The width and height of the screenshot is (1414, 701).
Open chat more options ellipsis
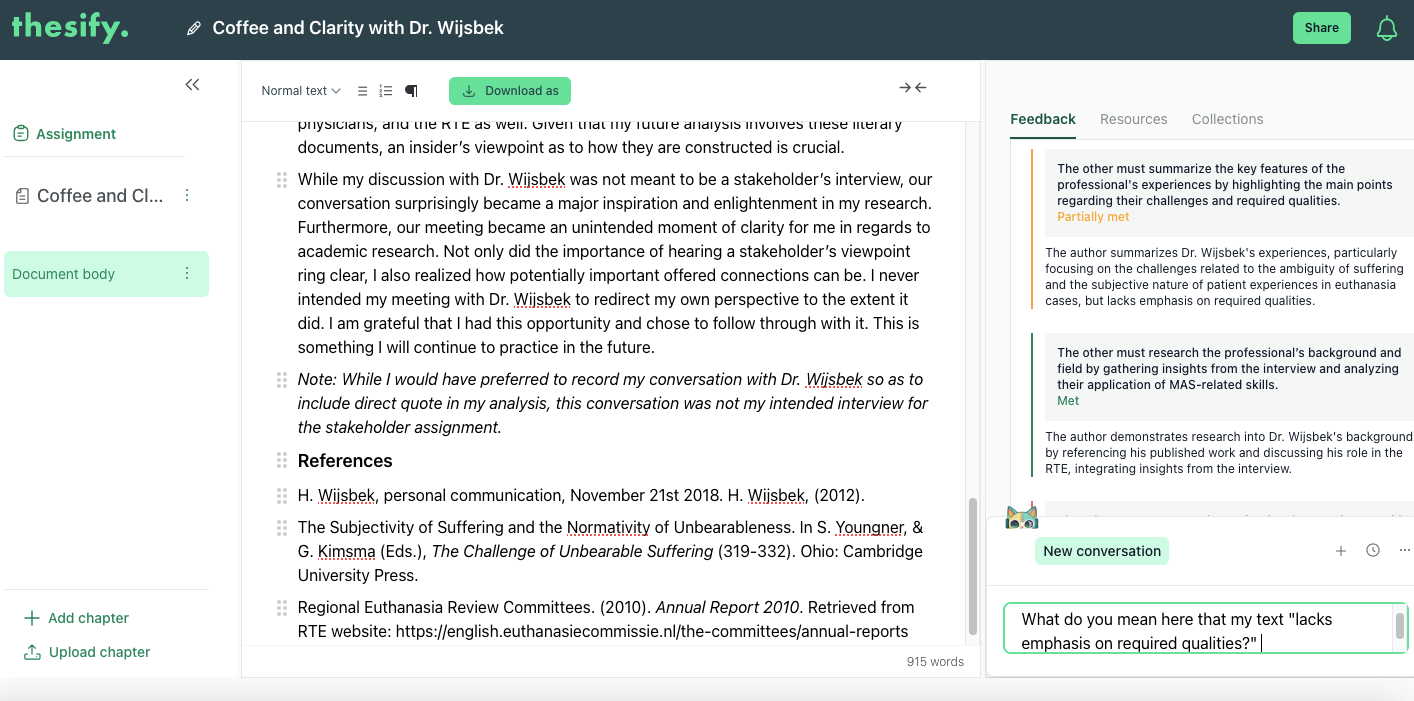click(1404, 550)
